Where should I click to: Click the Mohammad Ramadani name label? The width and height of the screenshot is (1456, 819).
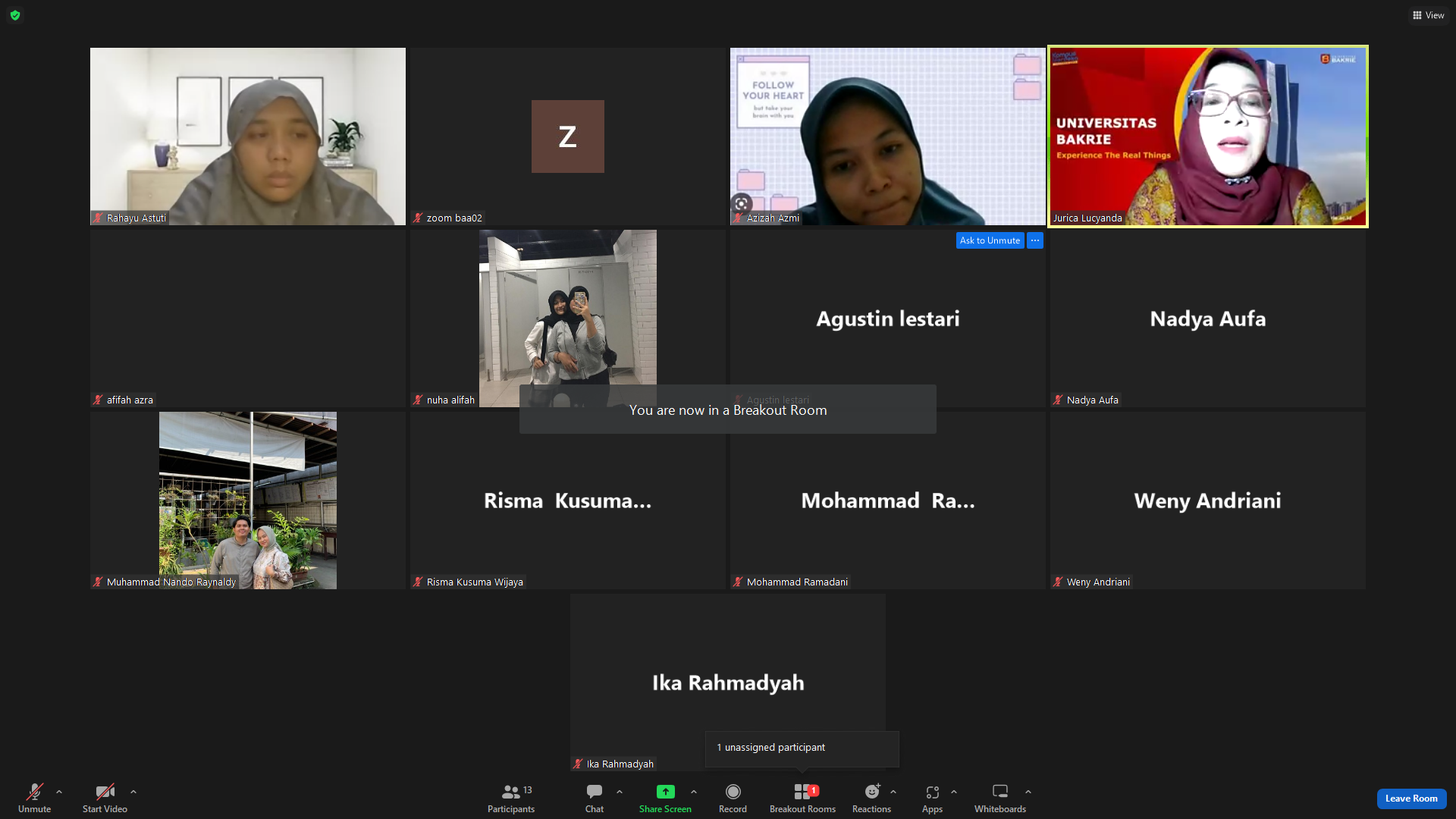tap(797, 582)
